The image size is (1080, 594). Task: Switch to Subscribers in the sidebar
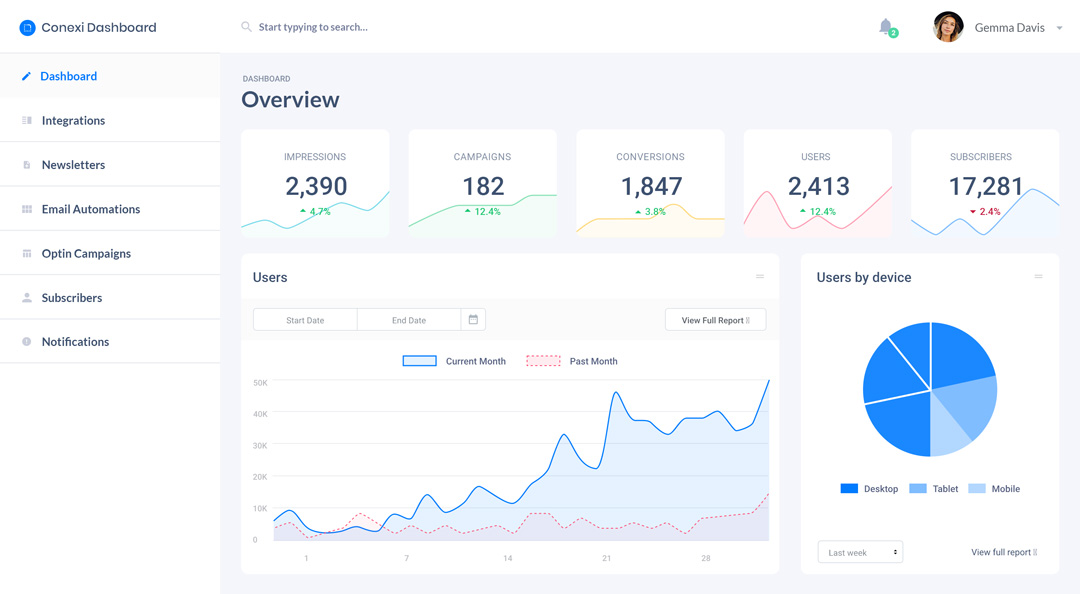pyautogui.click(x=72, y=297)
